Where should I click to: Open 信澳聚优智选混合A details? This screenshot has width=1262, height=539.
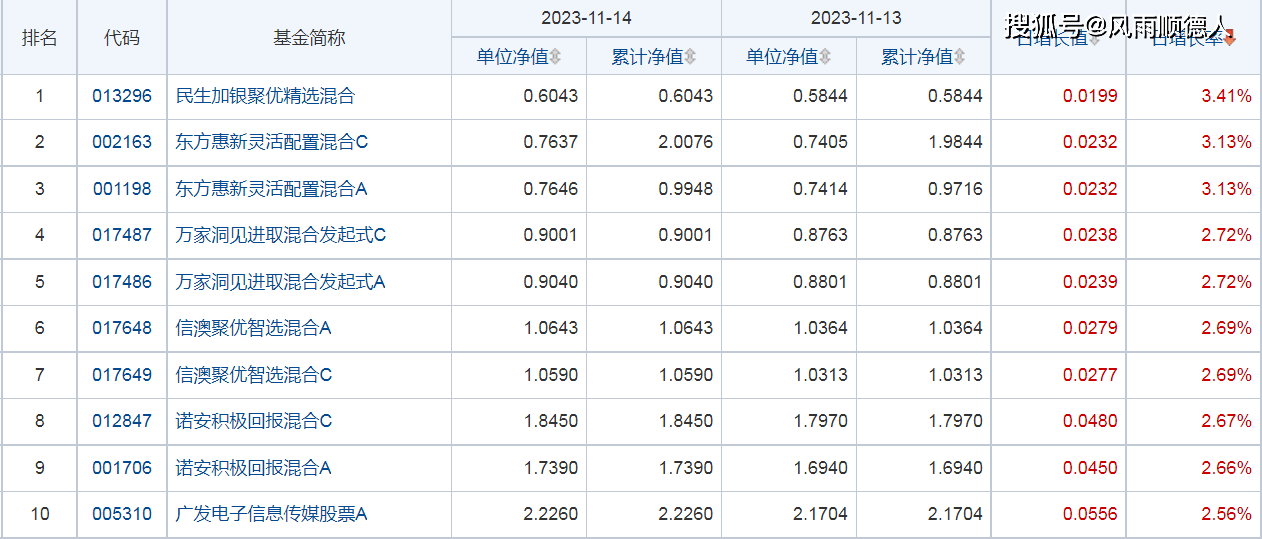tap(253, 328)
